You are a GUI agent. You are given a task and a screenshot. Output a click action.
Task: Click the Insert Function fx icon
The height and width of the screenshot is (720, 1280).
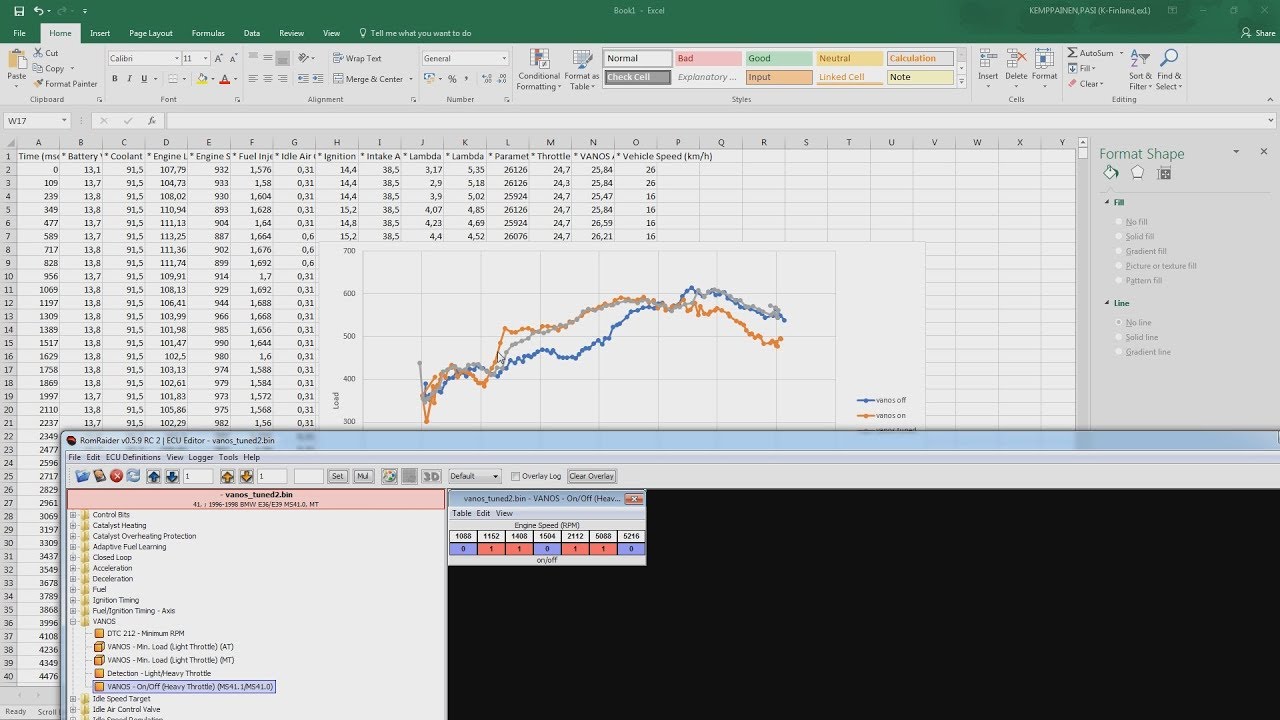[x=151, y=120]
